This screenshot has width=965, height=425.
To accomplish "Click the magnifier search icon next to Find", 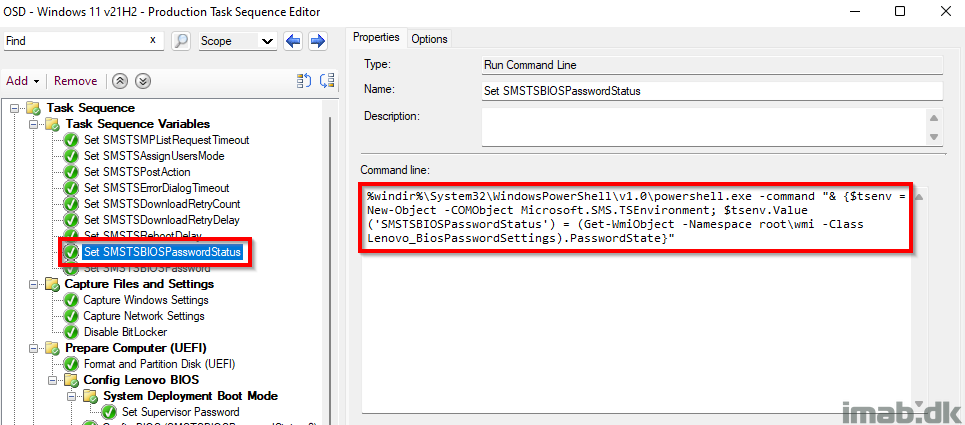I will (x=180, y=41).
